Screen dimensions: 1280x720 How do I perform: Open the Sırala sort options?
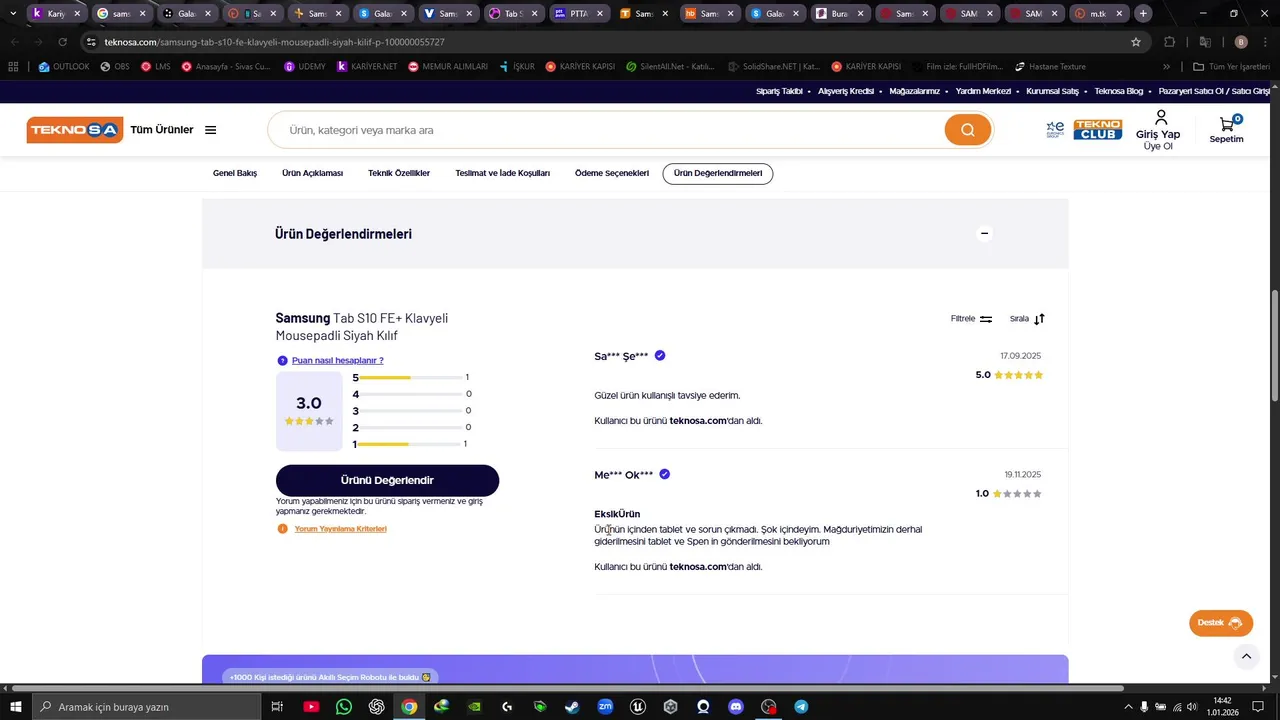point(1027,319)
